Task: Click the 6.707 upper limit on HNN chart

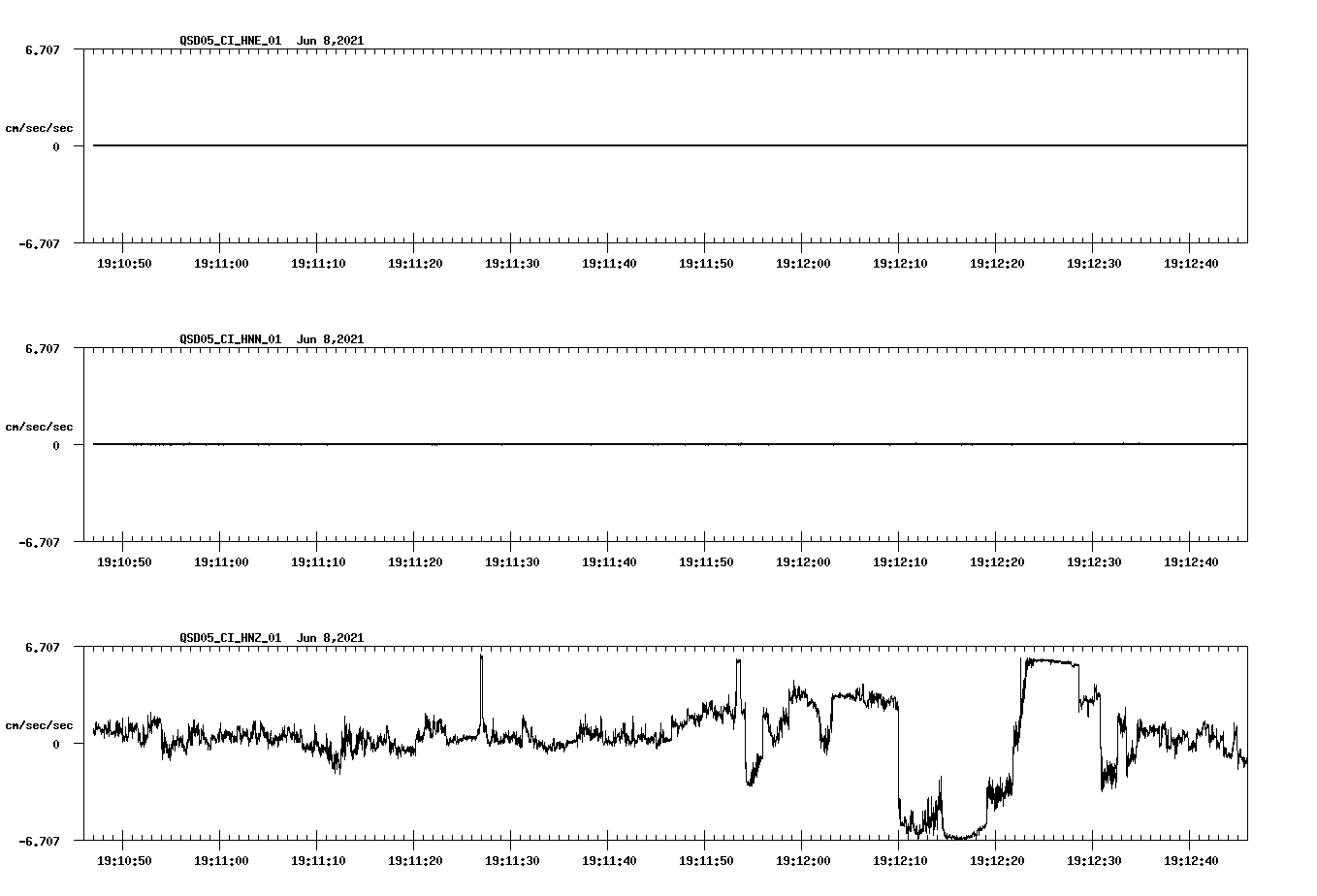Action: tap(42, 348)
